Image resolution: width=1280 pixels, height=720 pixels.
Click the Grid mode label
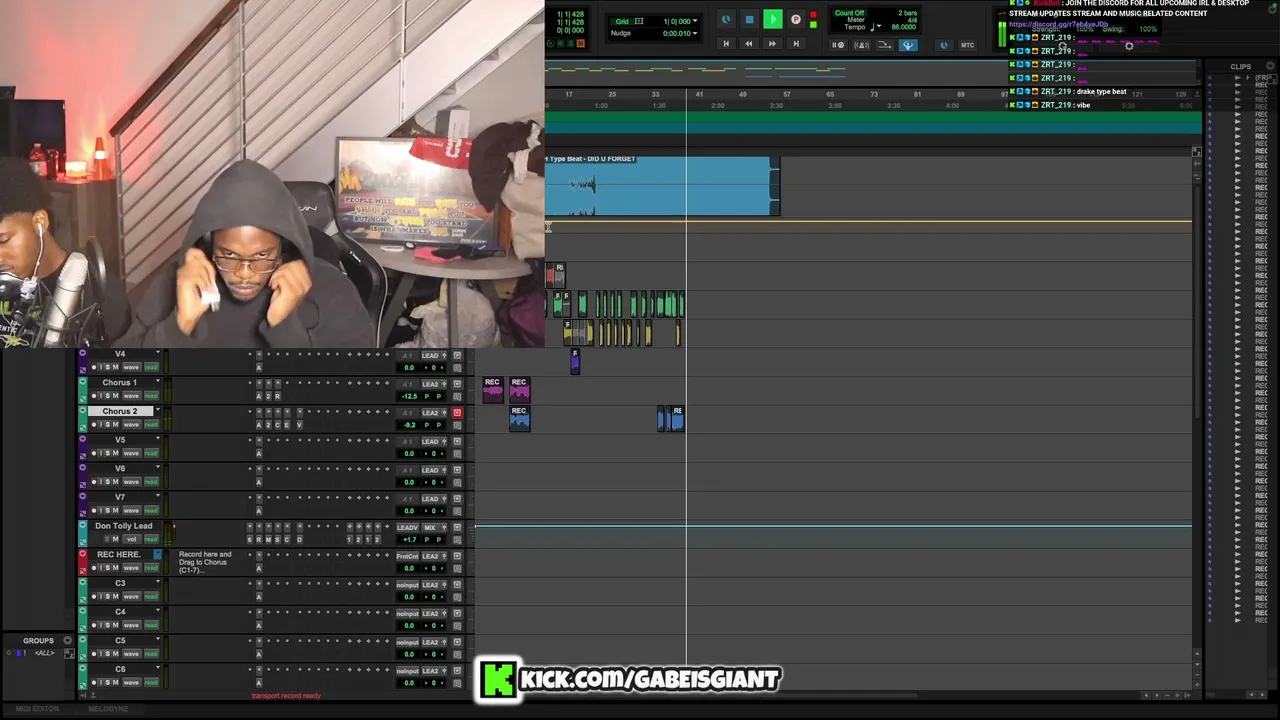click(x=622, y=21)
